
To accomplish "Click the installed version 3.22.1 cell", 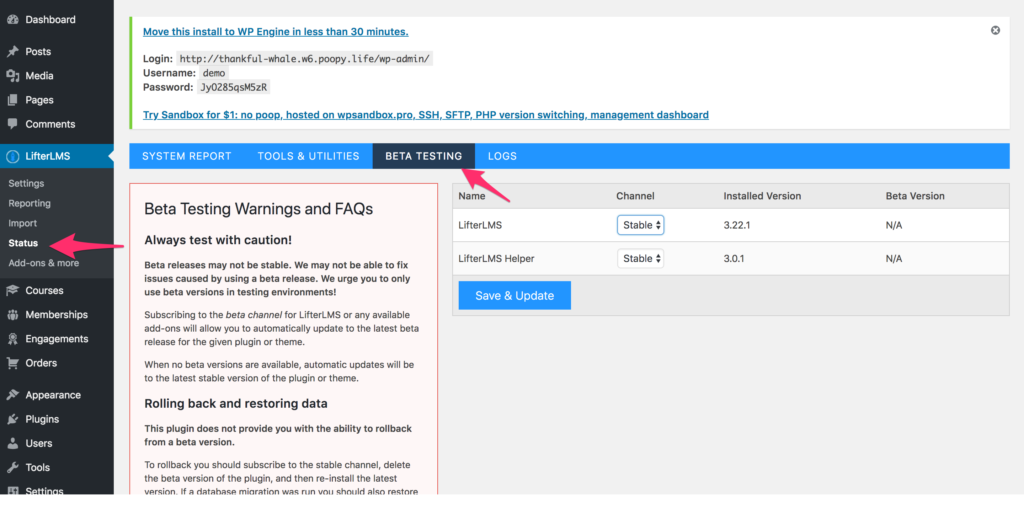I will [737, 225].
